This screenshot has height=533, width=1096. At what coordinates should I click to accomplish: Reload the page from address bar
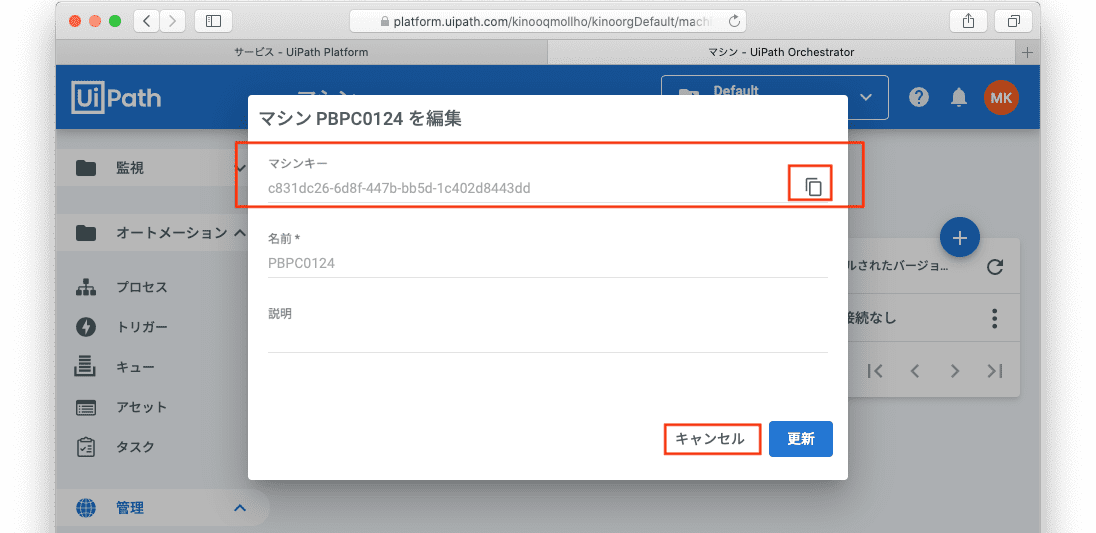pyautogui.click(x=734, y=22)
